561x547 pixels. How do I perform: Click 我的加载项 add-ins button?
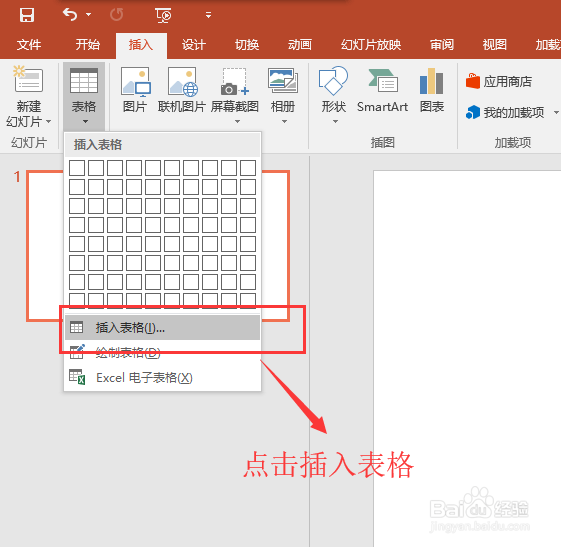[505, 112]
